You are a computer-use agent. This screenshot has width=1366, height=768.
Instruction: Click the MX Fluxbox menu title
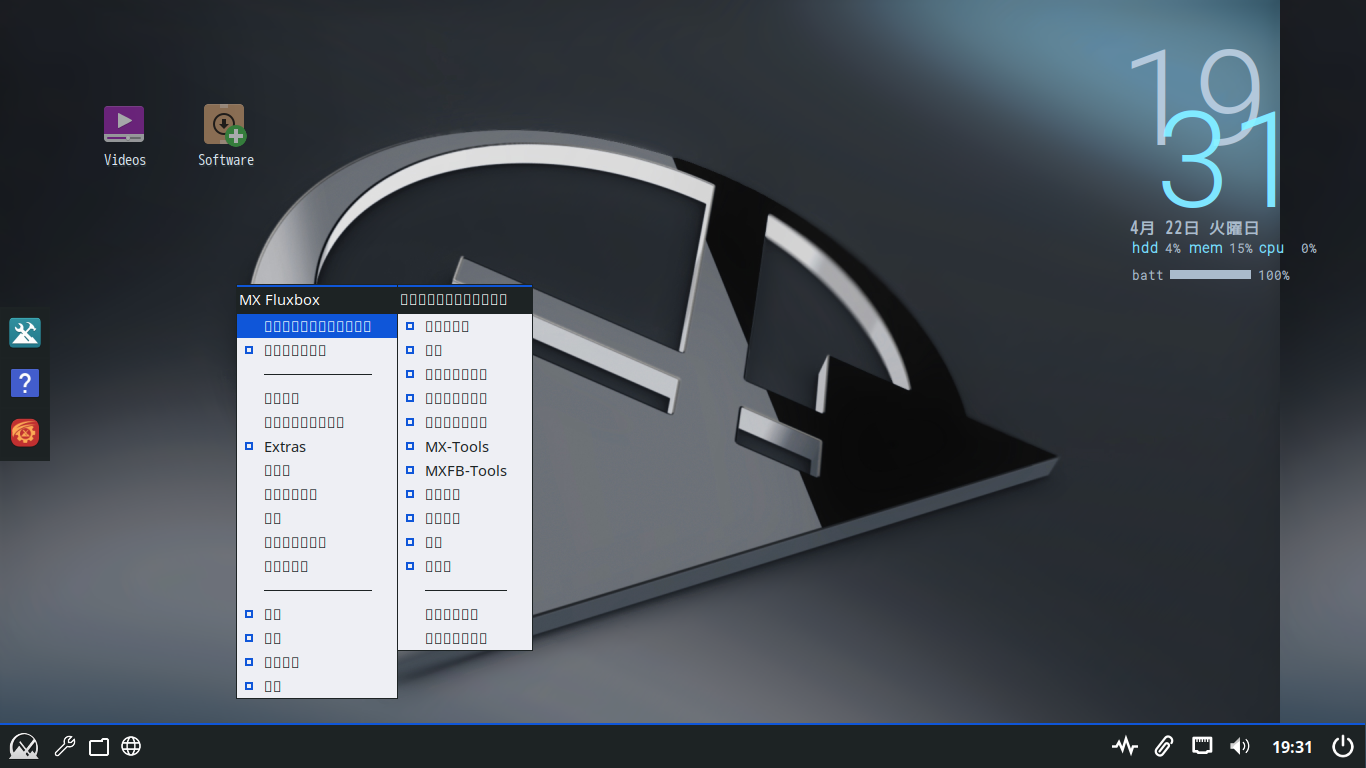pyautogui.click(x=280, y=300)
